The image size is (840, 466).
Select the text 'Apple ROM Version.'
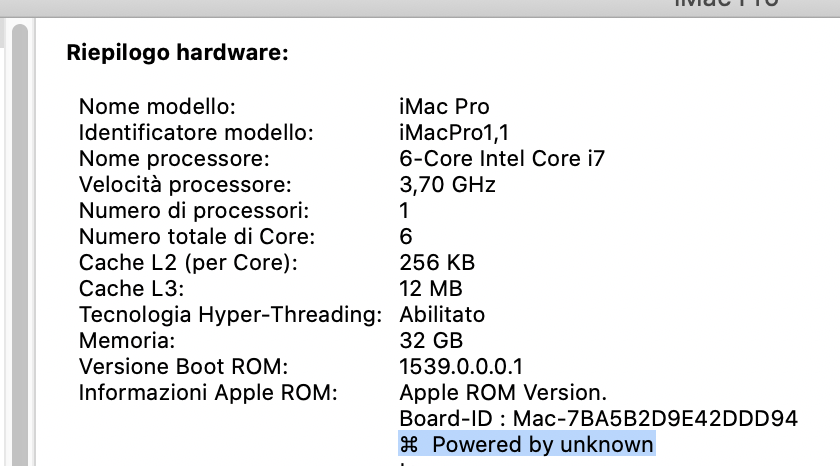pyautogui.click(x=503, y=393)
